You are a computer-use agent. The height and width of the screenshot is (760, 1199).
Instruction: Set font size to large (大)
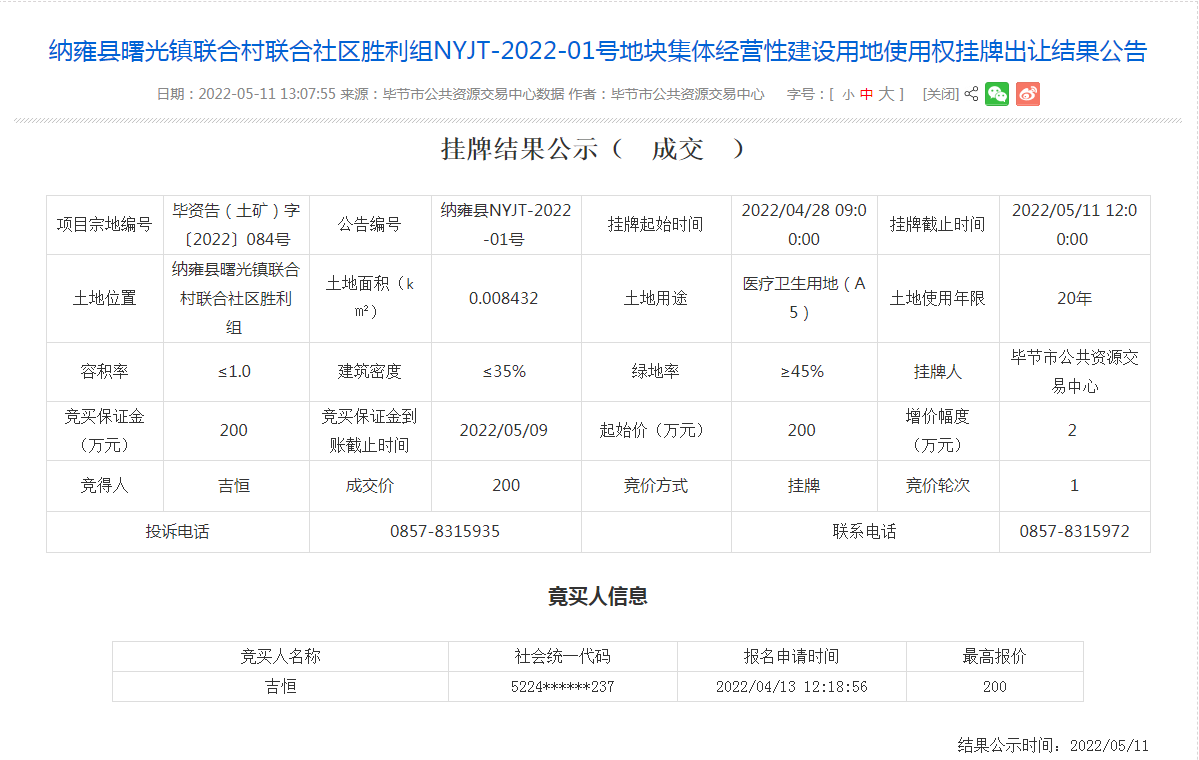click(886, 94)
